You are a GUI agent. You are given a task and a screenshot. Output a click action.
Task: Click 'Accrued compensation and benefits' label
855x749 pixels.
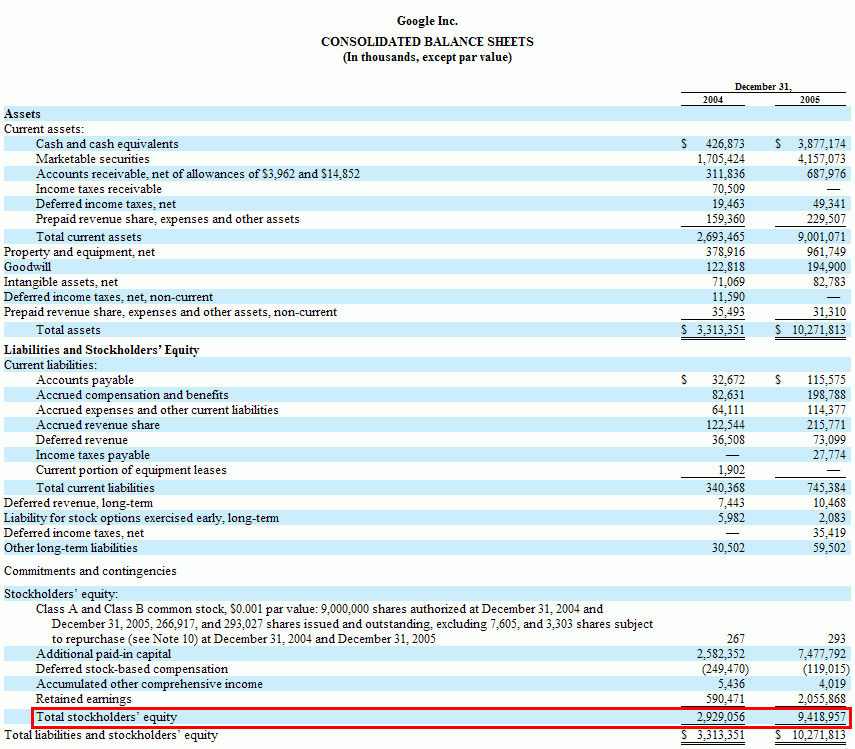click(x=132, y=395)
